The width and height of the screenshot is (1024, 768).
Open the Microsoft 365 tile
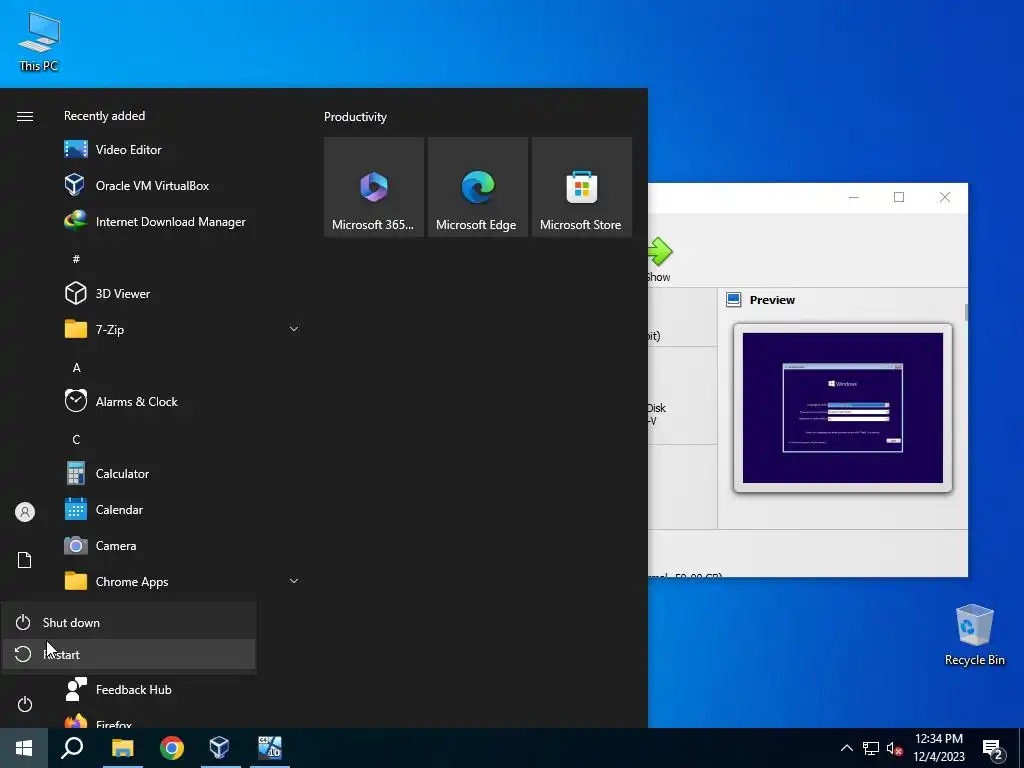(x=374, y=187)
